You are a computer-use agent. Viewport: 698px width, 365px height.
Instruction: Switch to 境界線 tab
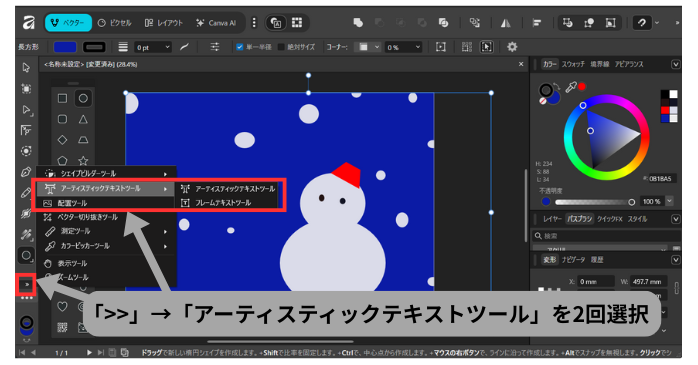point(599,65)
